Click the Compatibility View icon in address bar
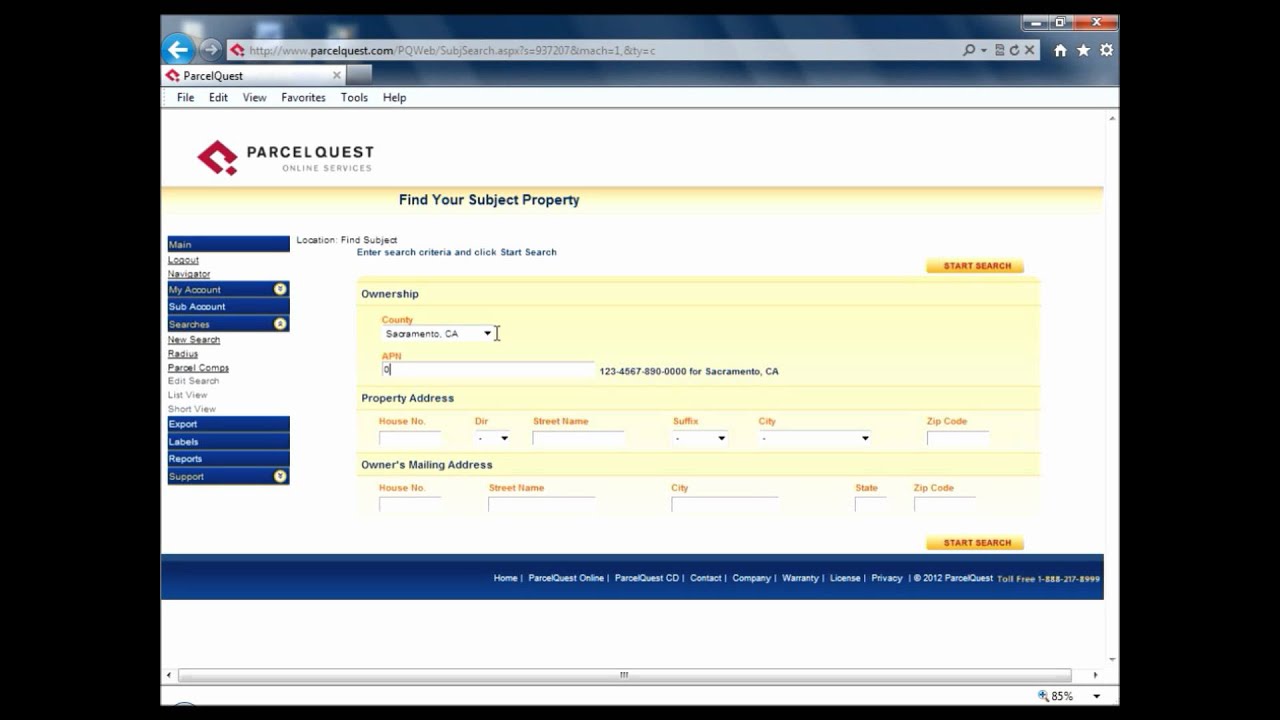This screenshot has width=1280, height=720. click(999, 50)
